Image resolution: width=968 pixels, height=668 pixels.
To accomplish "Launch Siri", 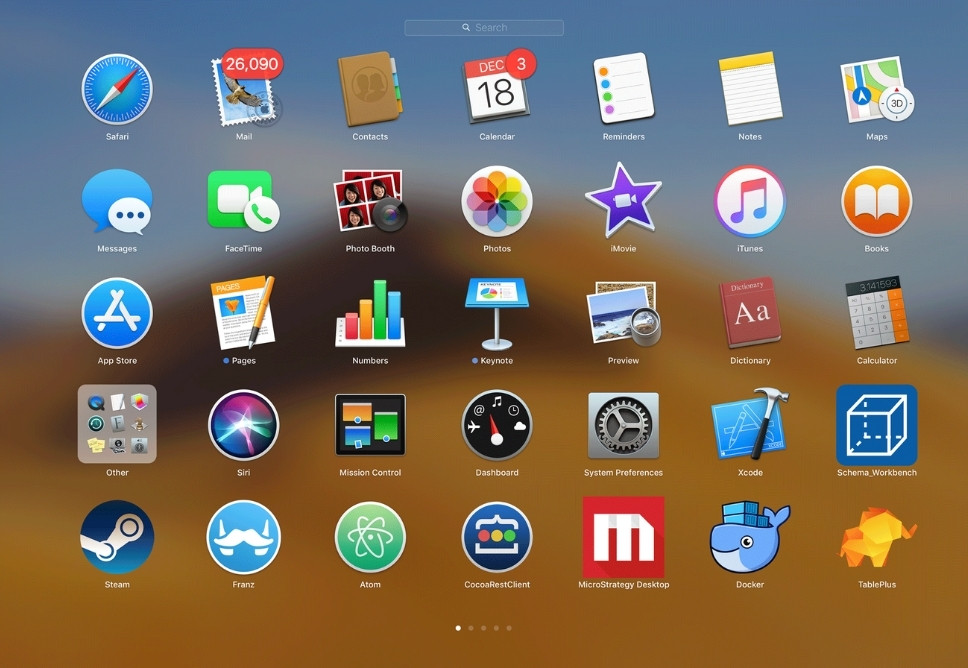I will [243, 425].
